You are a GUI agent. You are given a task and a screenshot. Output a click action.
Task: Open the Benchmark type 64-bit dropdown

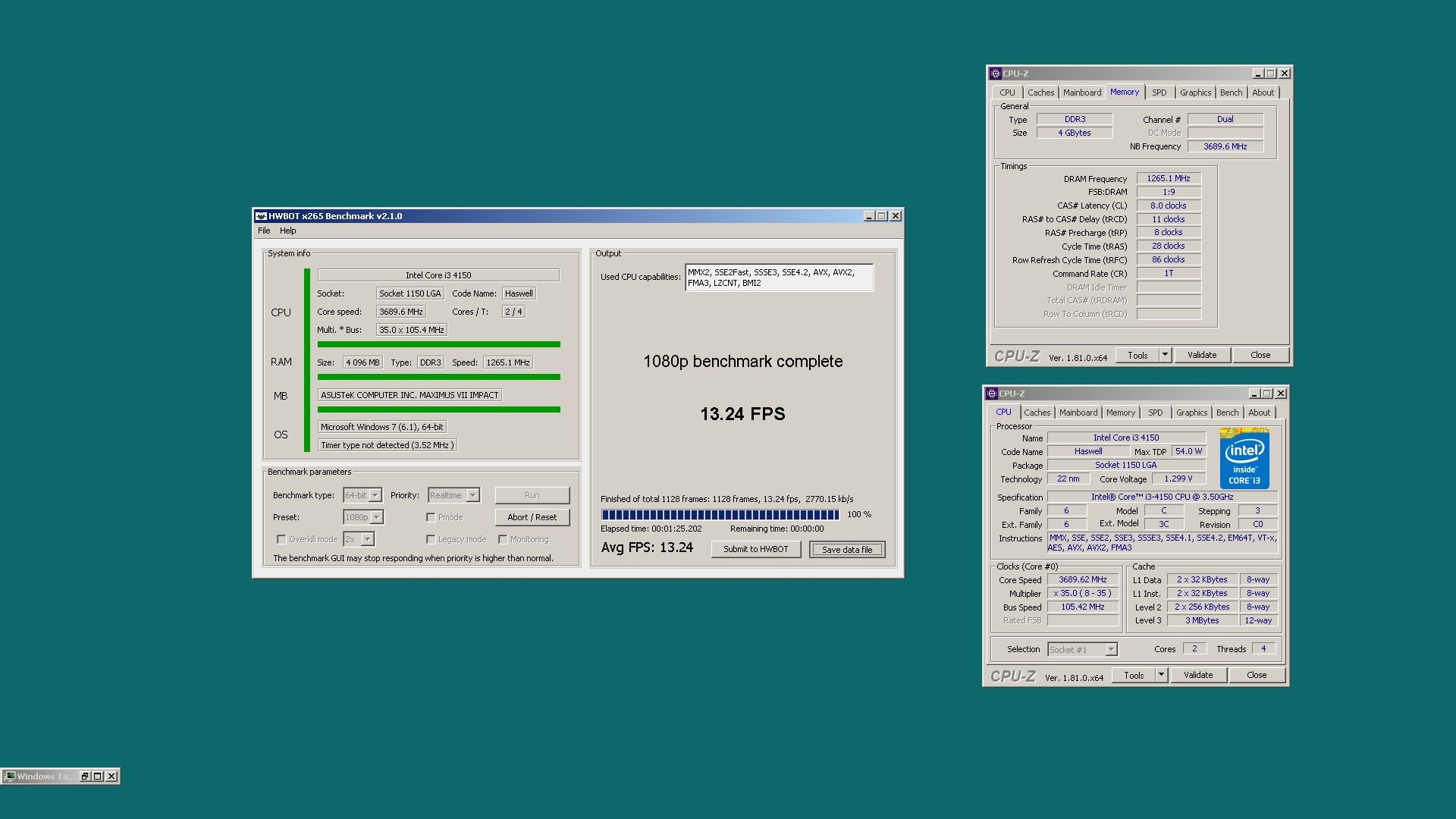[x=375, y=495]
